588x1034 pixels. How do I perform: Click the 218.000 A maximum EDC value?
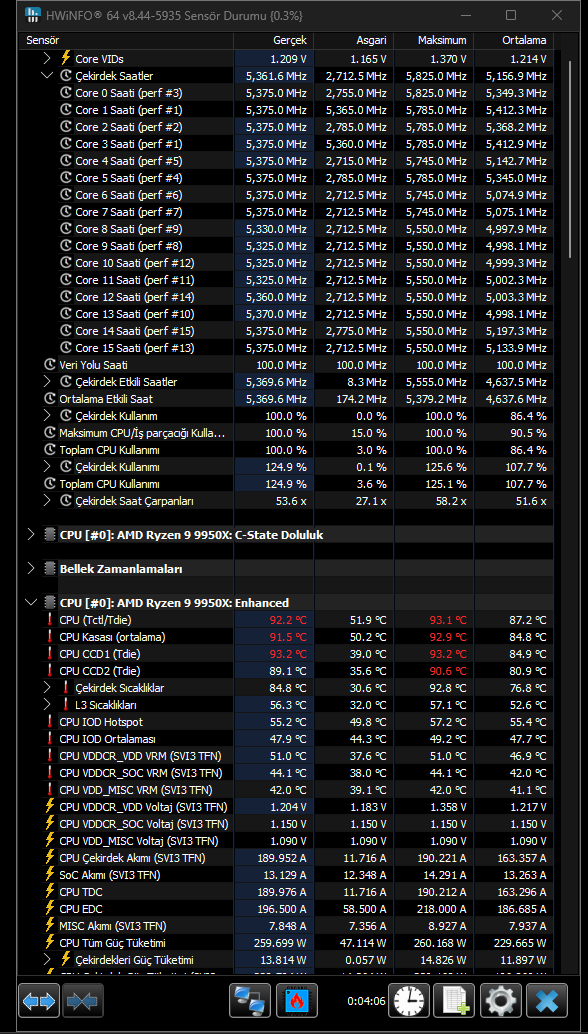(440, 909)
